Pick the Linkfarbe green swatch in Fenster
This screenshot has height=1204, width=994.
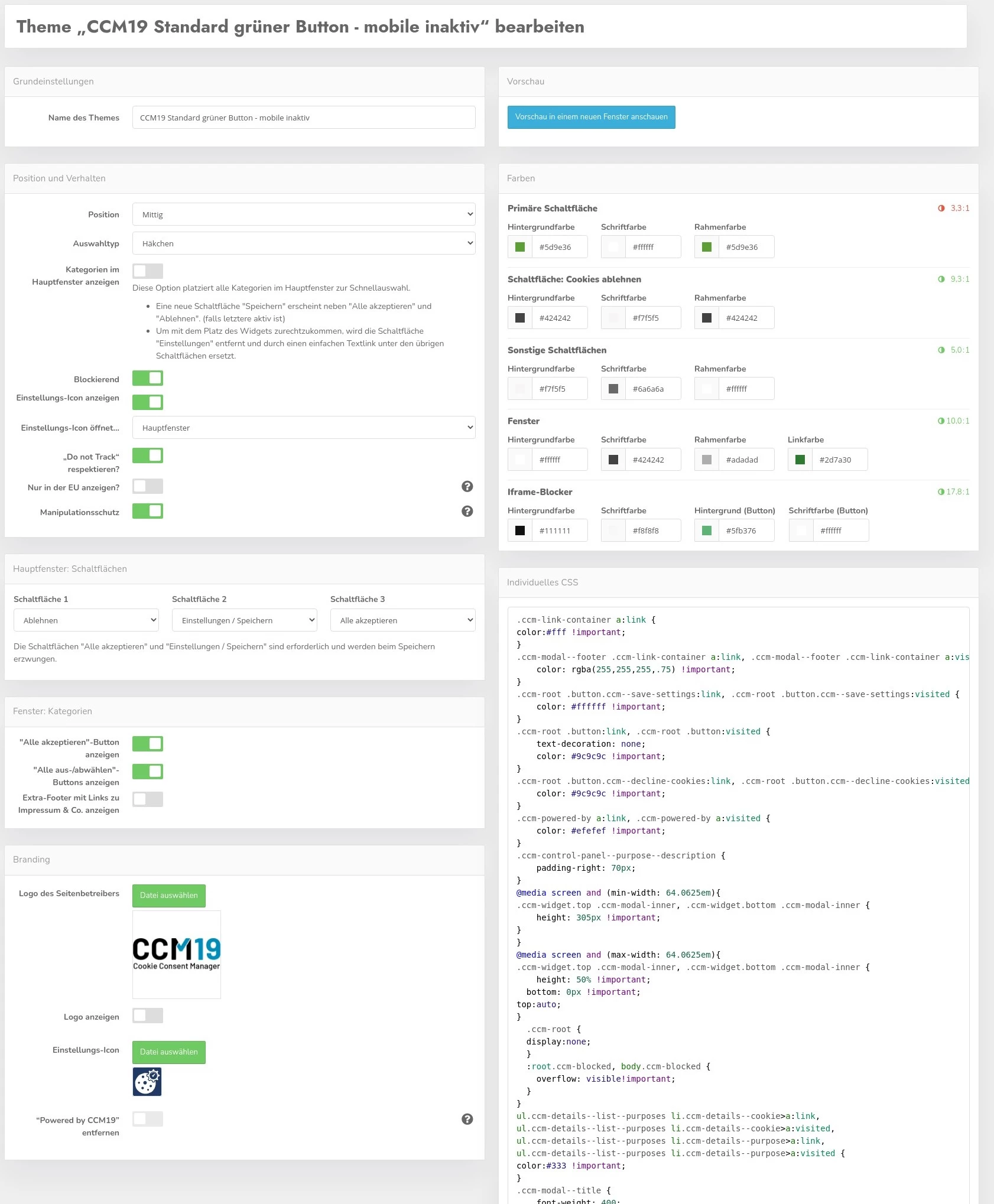[x=800, y=460]
